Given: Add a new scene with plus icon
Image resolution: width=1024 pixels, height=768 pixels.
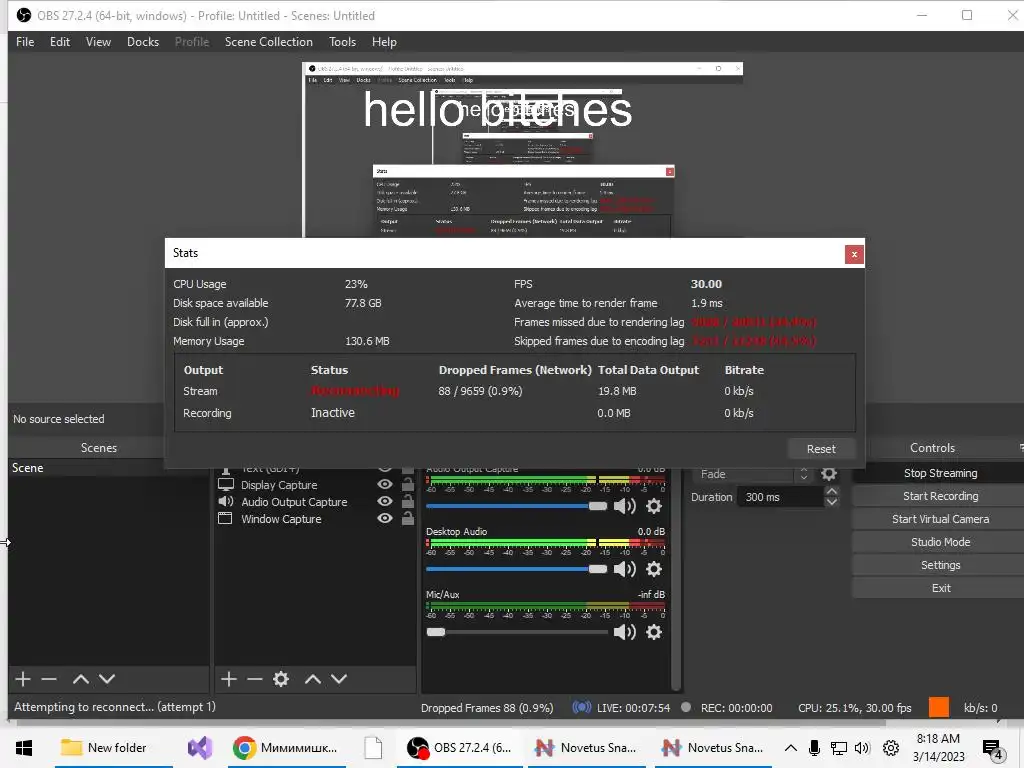Looking at the screenshot, I should [x=23, y=679].
